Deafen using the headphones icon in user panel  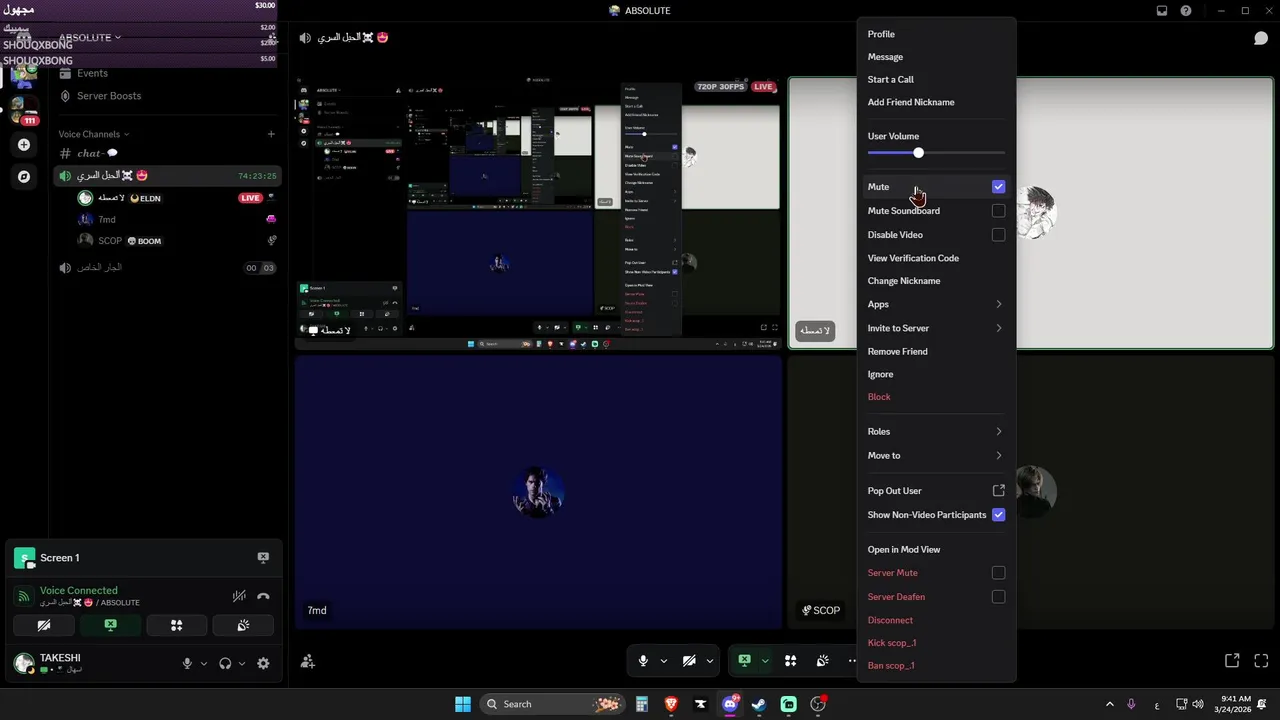[x=225, y=663]
